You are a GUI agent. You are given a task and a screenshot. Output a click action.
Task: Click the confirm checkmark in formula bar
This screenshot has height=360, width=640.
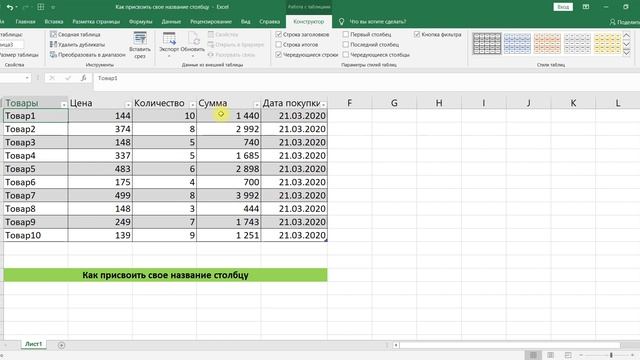[68, 78]
